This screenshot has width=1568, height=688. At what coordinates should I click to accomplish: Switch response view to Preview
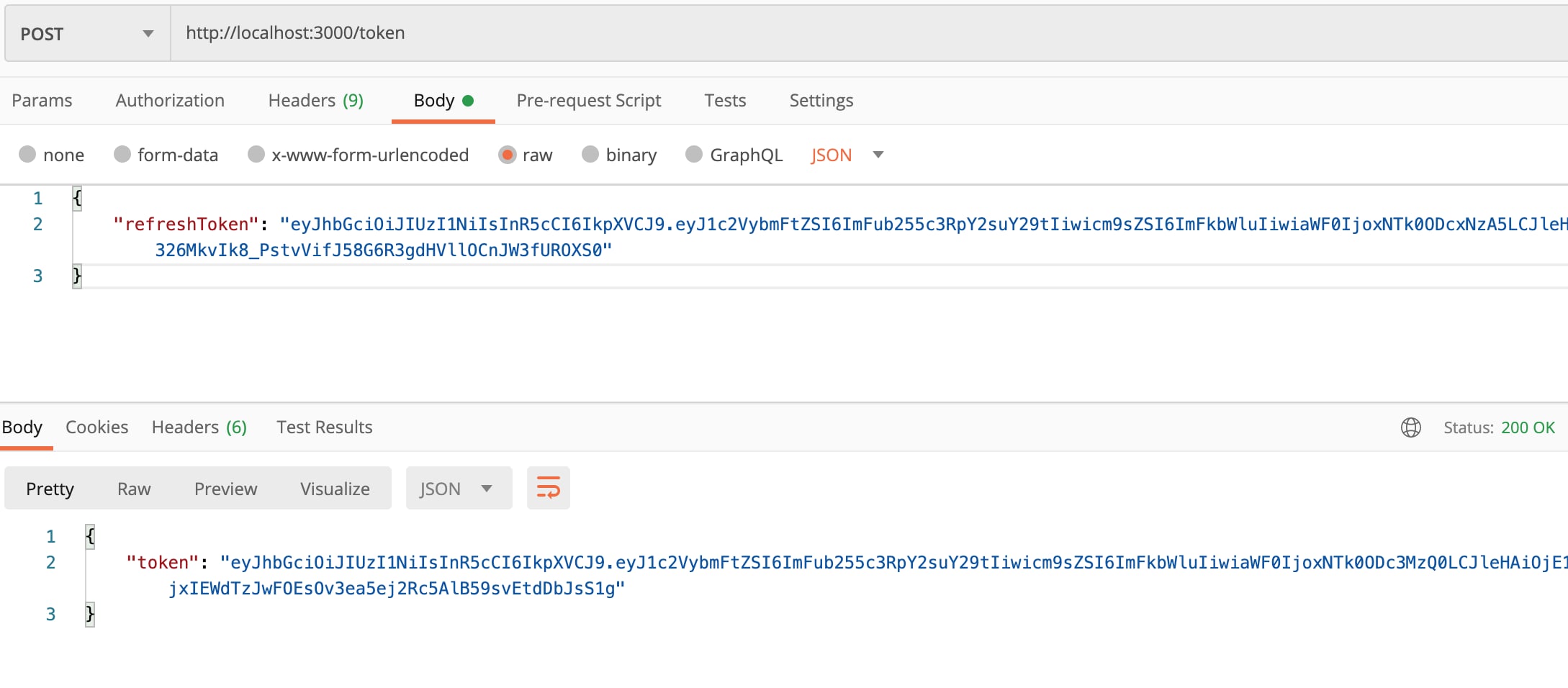point(225,489)
